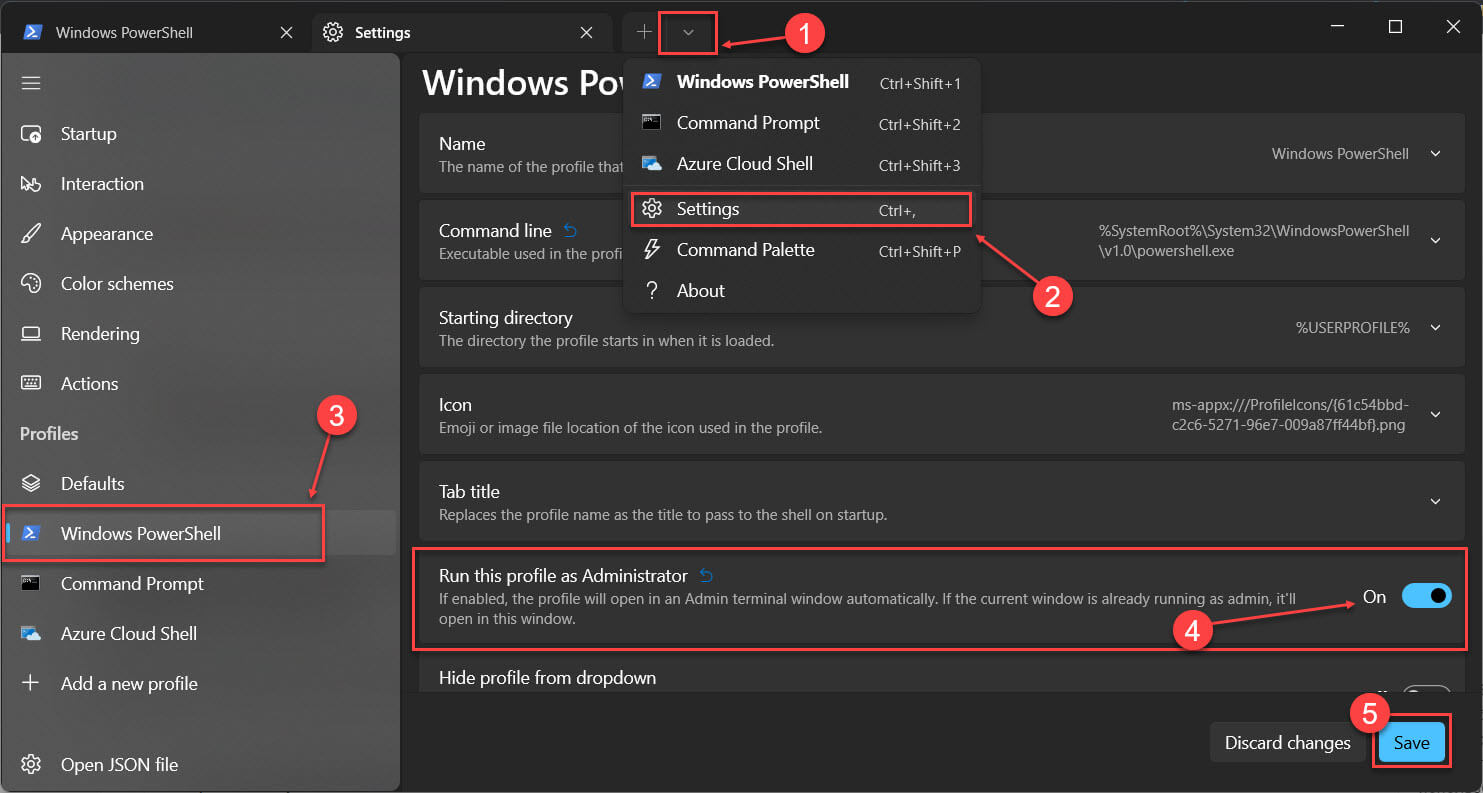Screen dimensions: 1483x793
Task: Click the Azure Cloud Shell icon in dropdown
Action: [x=652, y=163]
